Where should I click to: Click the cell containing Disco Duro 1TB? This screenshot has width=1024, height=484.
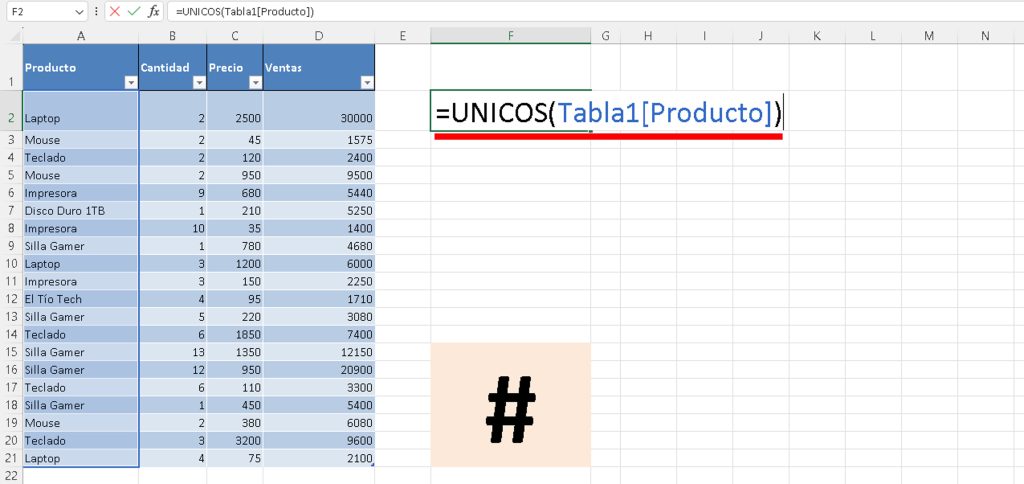(x=80, y=211)
